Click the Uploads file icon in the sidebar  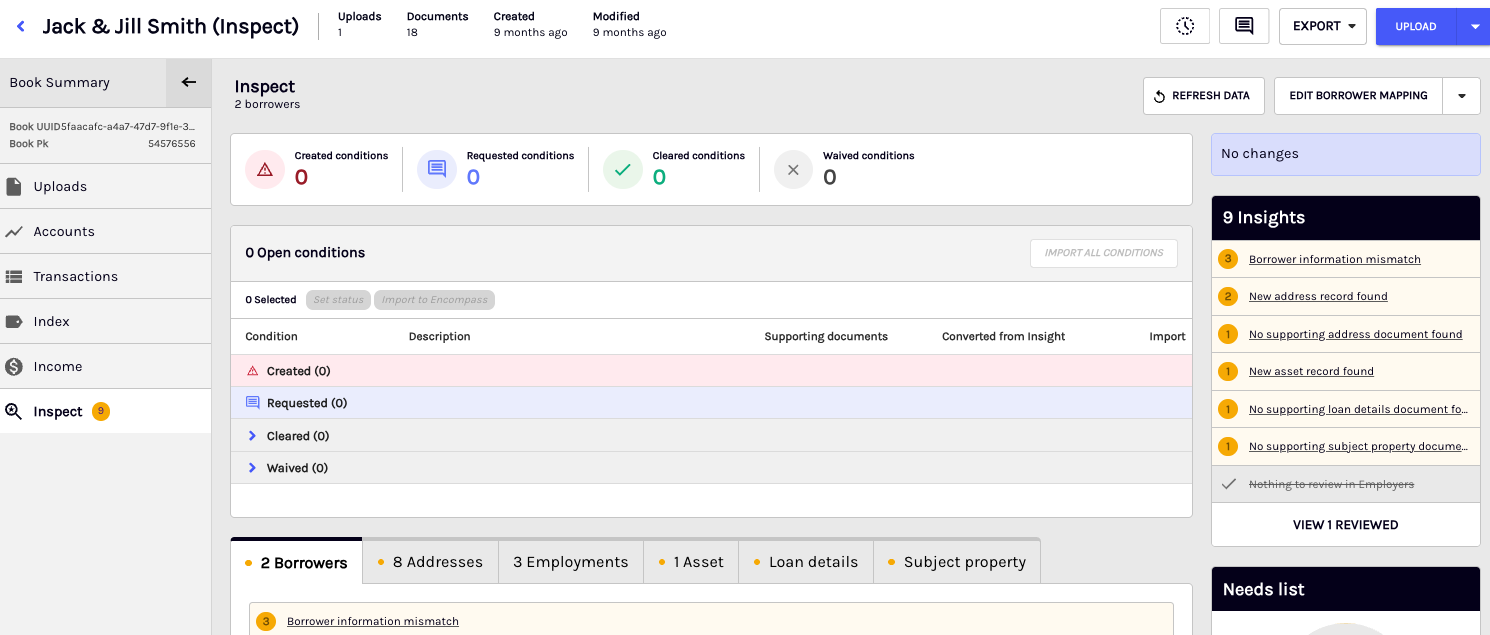point(14,187)
